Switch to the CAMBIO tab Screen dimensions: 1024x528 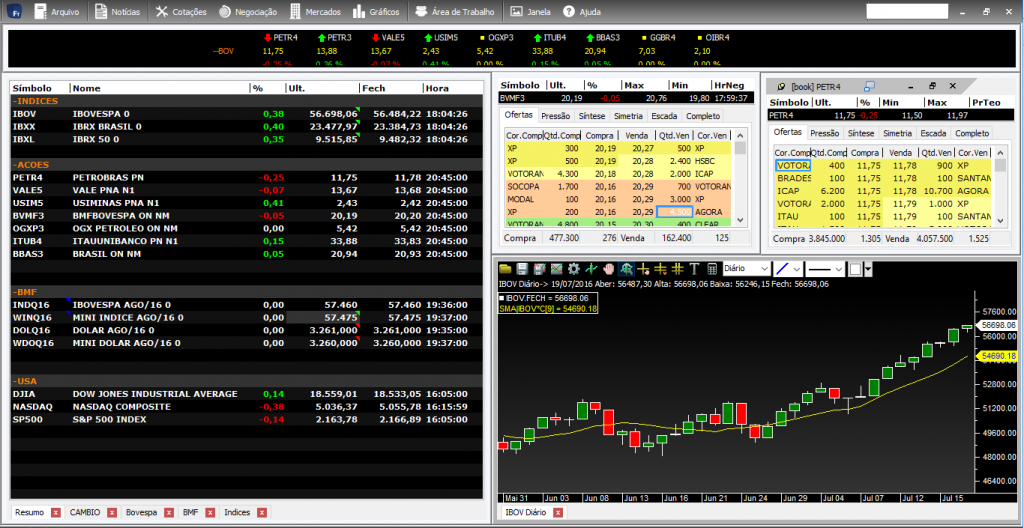[x=85, y=512]
